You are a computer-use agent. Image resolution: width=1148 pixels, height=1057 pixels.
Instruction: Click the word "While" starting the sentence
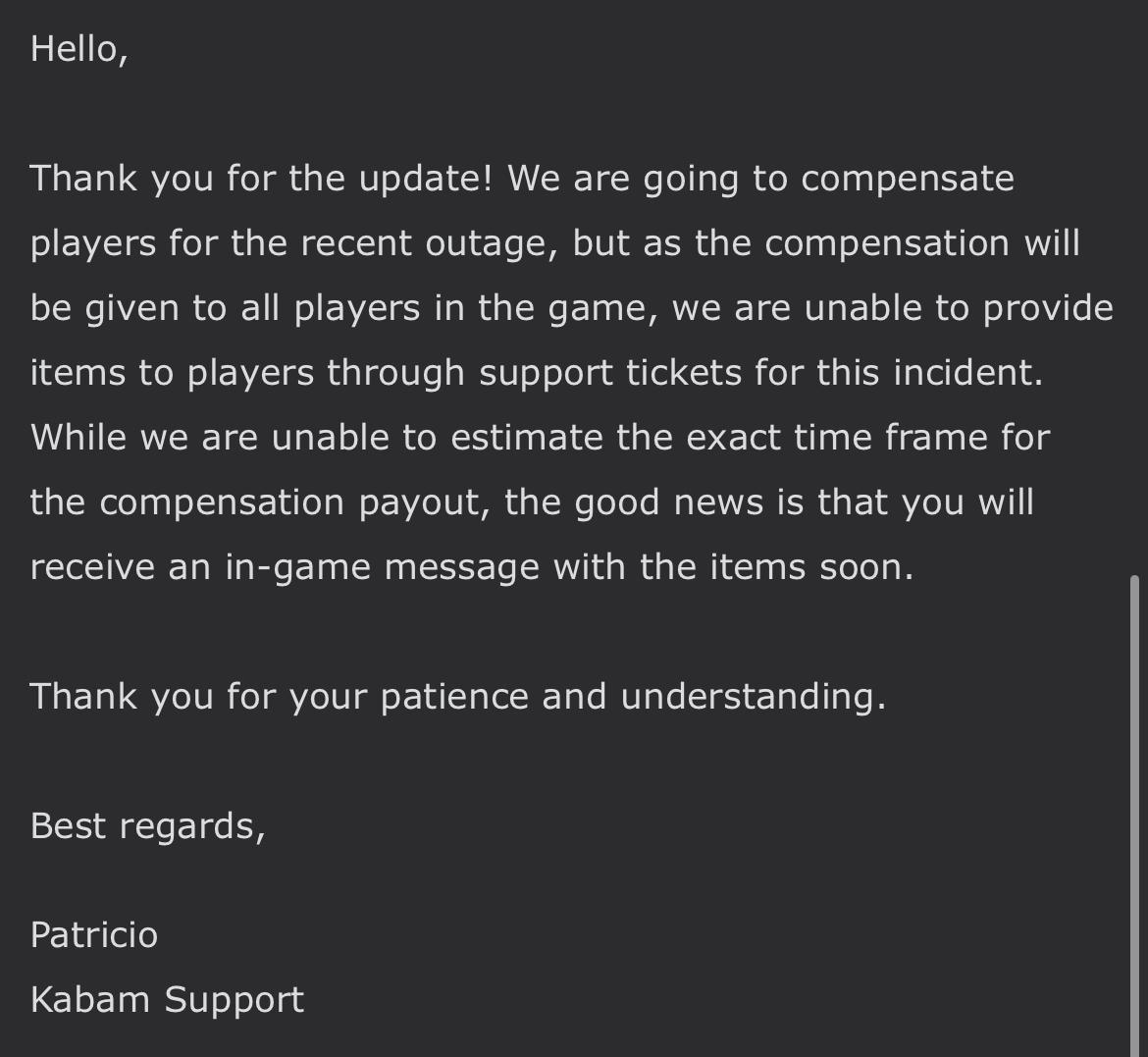click(x=78, y=438)
